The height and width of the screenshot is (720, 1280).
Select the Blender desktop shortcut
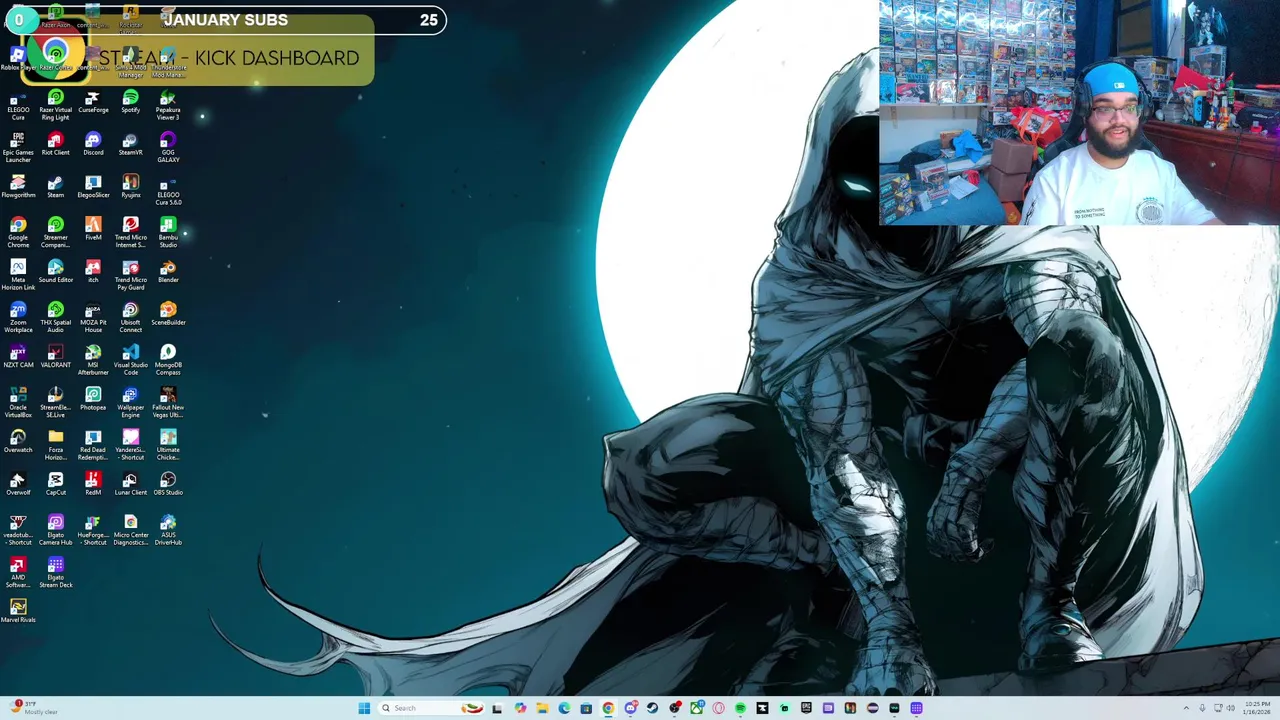pos(168,271)
